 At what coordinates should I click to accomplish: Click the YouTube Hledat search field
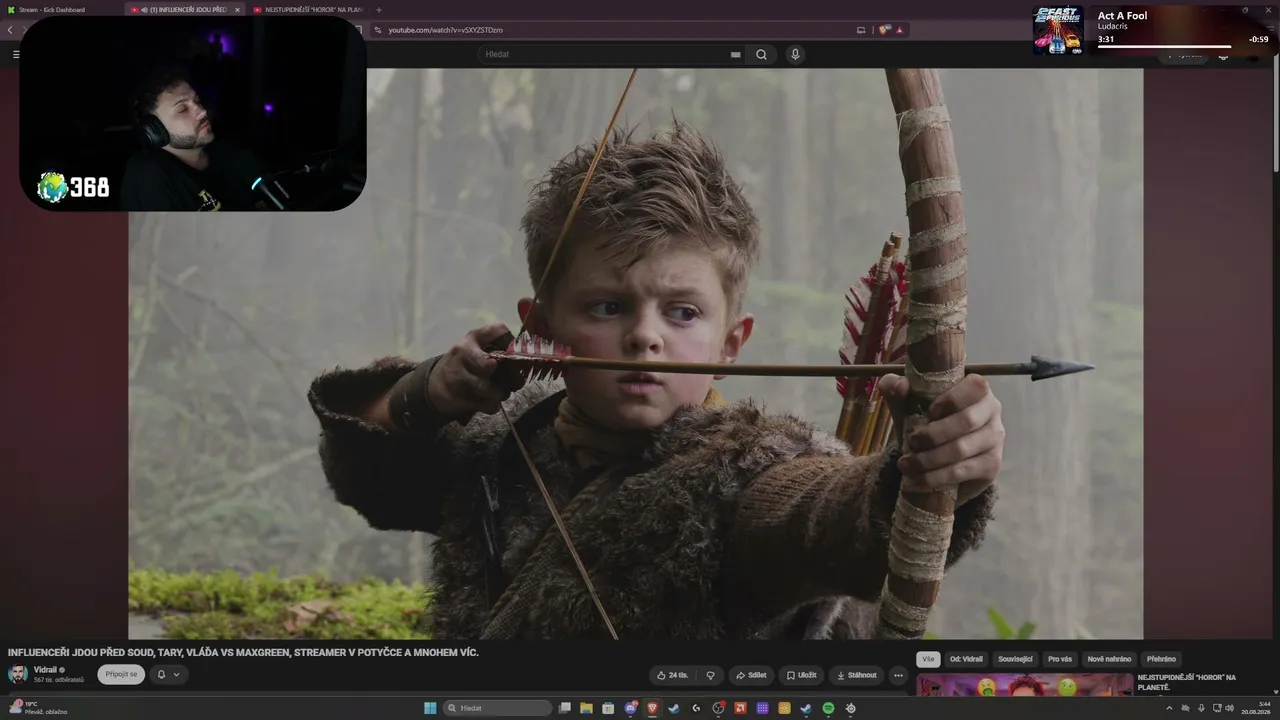(x=612, y=54)
